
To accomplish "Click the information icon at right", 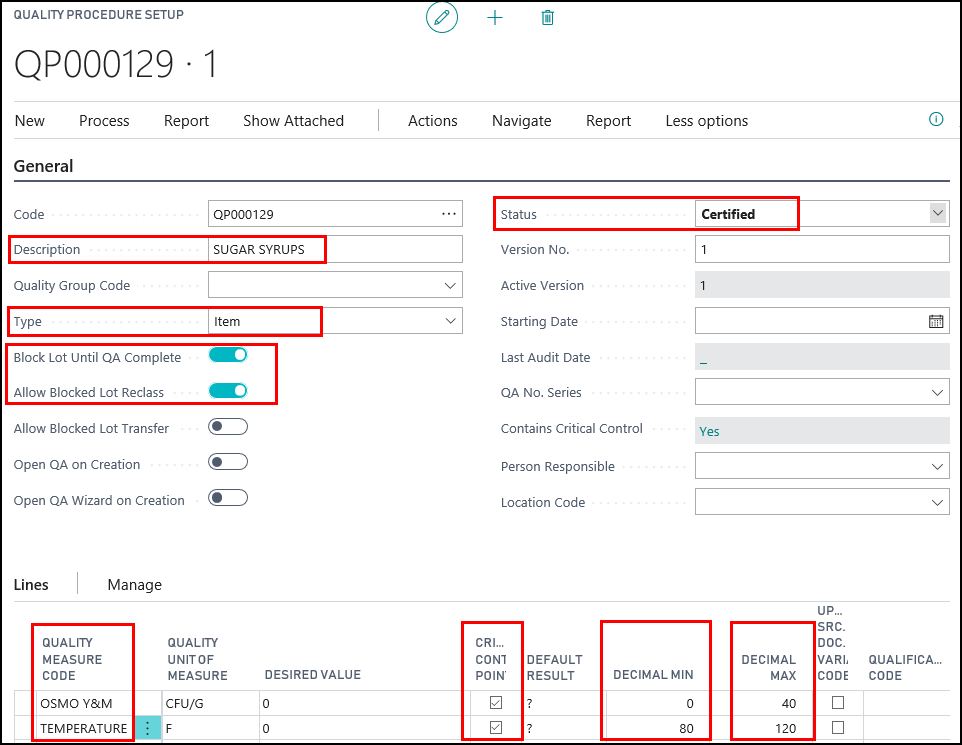I will (x=936, y=119).
